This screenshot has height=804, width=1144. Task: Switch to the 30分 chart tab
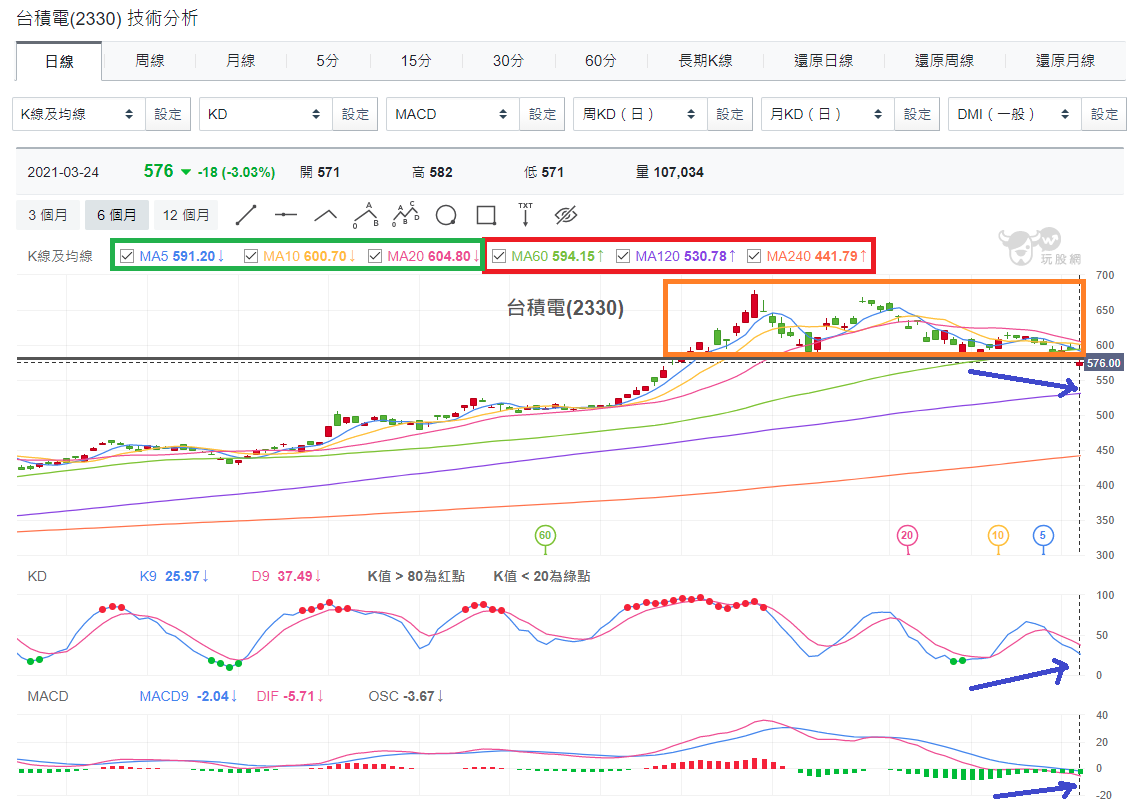(x=509, y=61)
